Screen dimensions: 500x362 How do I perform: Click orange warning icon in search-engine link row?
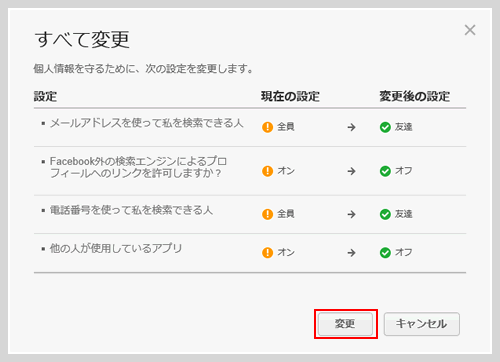[268, 171]
